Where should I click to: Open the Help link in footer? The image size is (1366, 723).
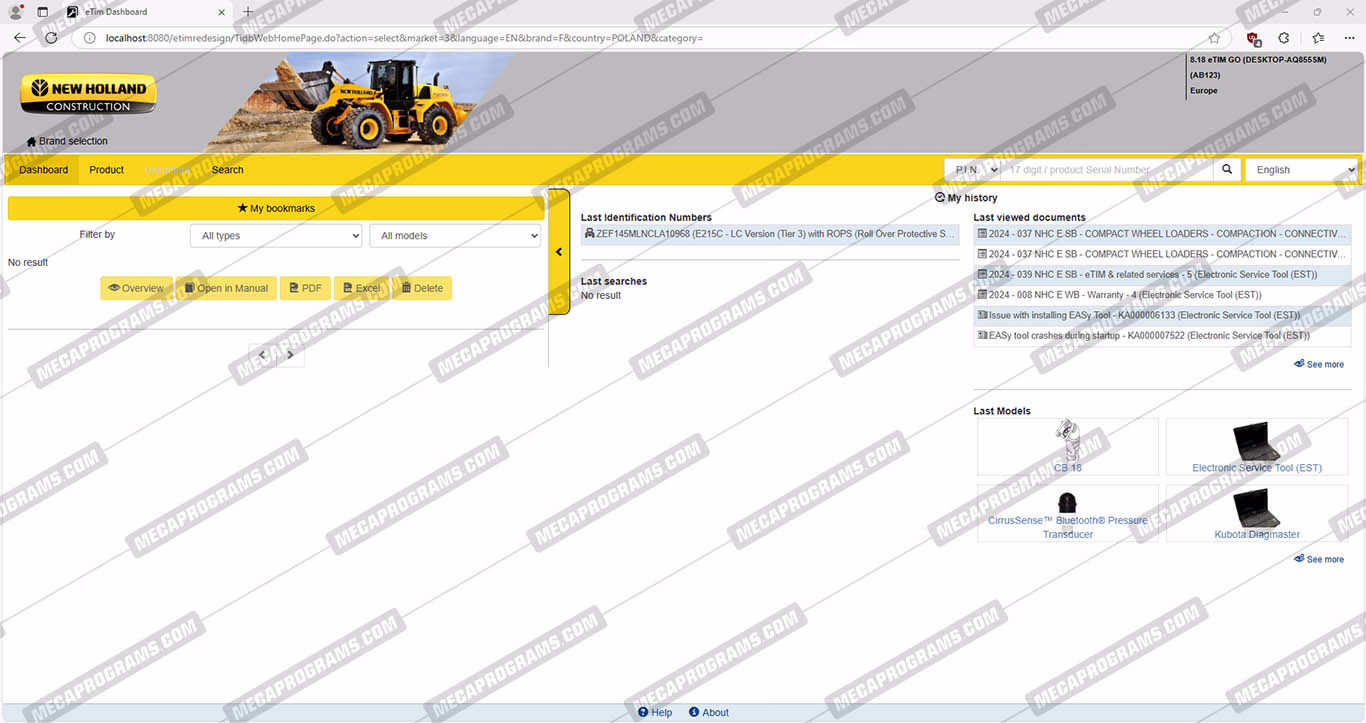[655, 713]
